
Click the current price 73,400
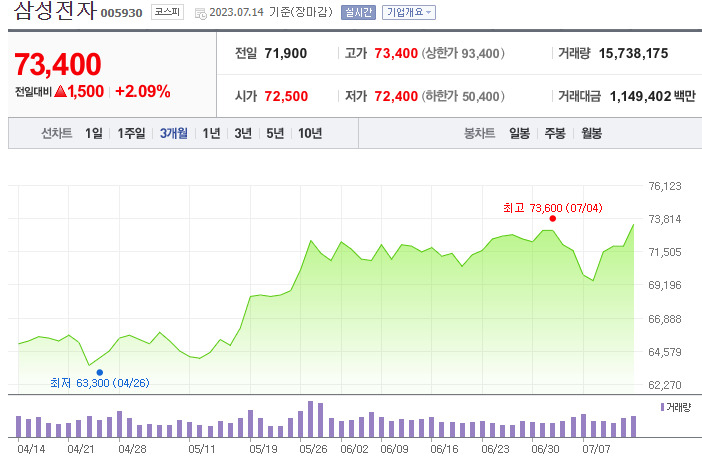click(58, 64)
